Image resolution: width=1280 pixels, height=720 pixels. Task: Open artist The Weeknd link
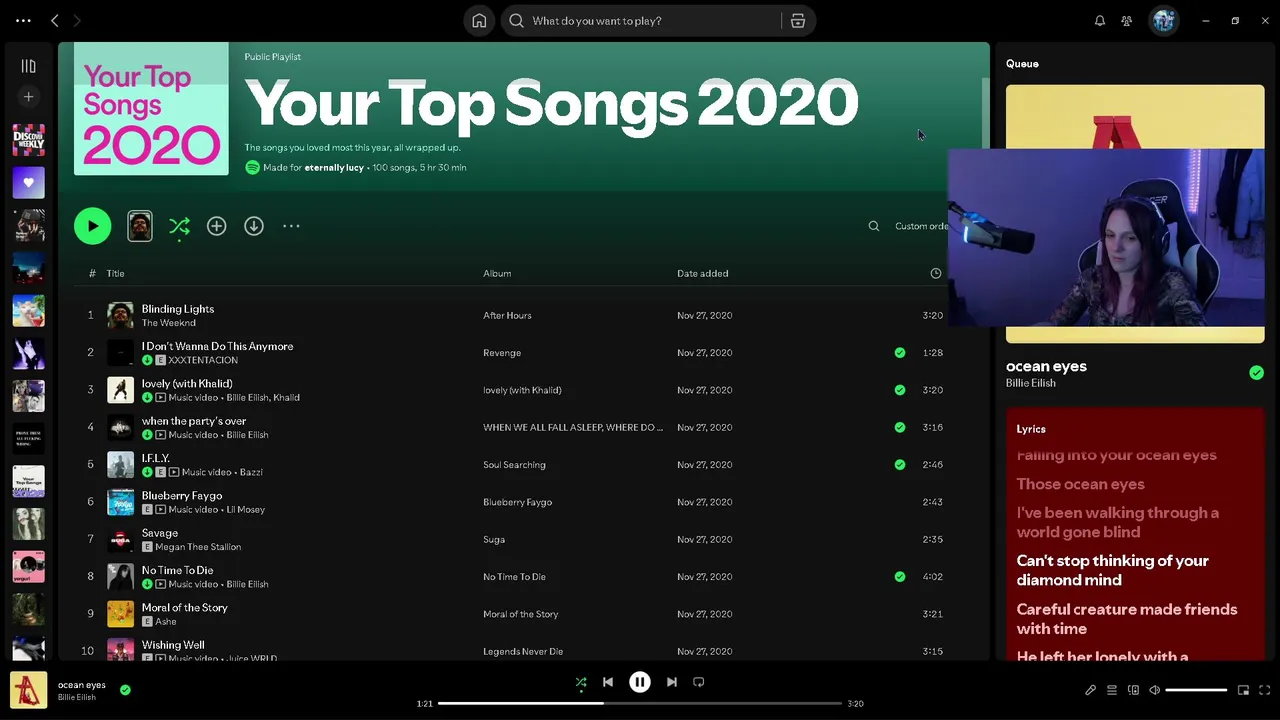[x=168, y=323]
